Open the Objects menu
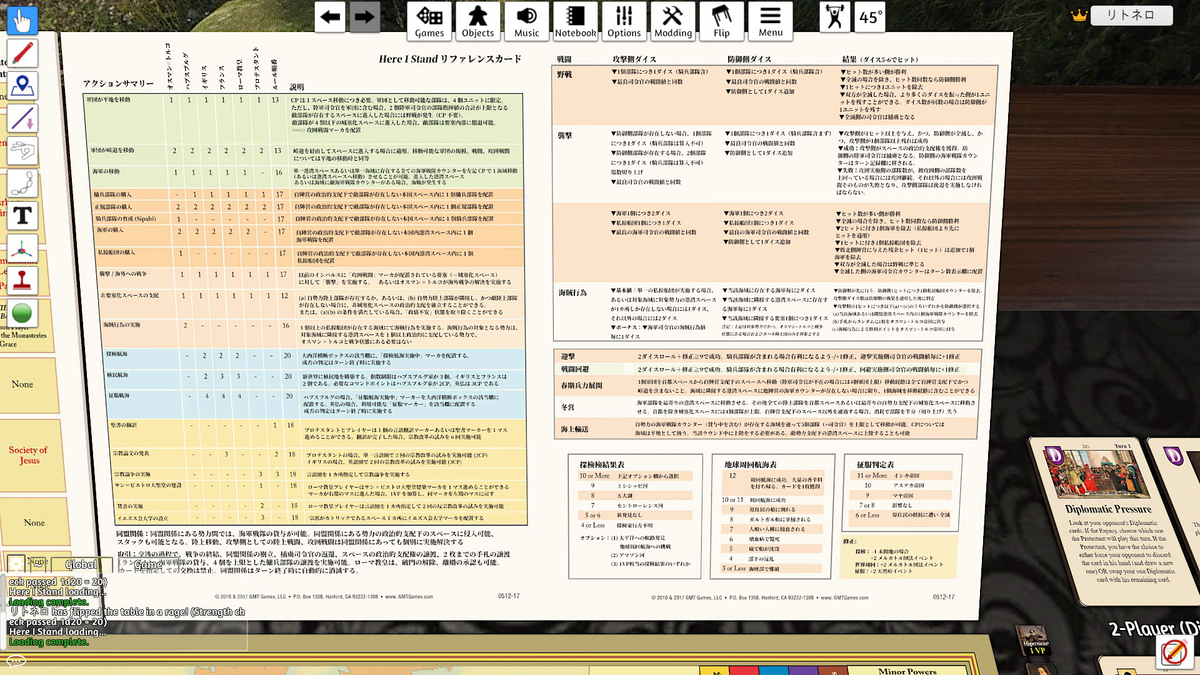Viewport: 1200px width, 675px height. [478, 21]
